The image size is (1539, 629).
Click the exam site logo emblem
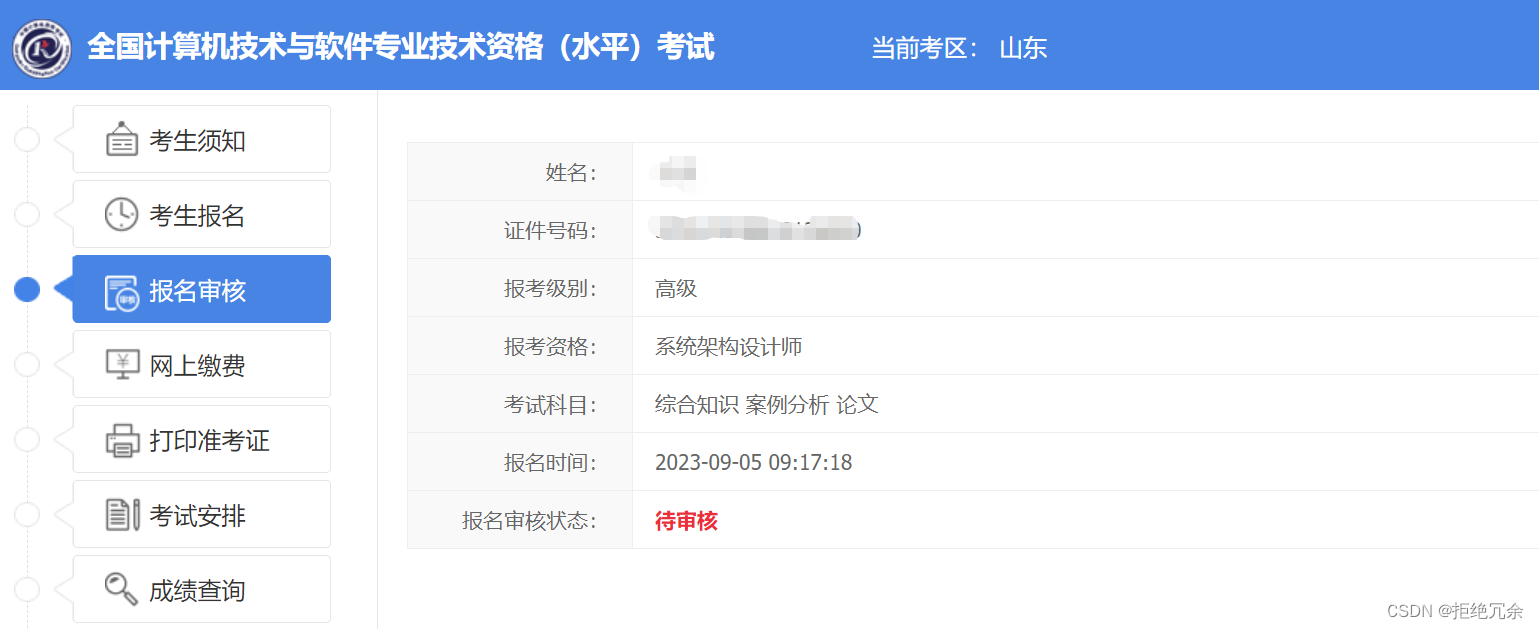pyautogui.click(x=42, y=48)
